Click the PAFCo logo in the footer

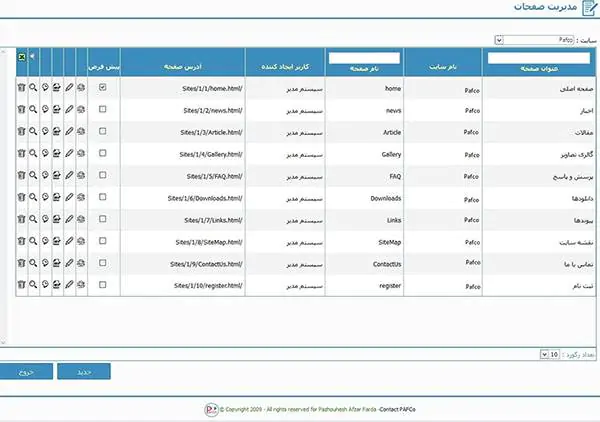click(211, 410)
